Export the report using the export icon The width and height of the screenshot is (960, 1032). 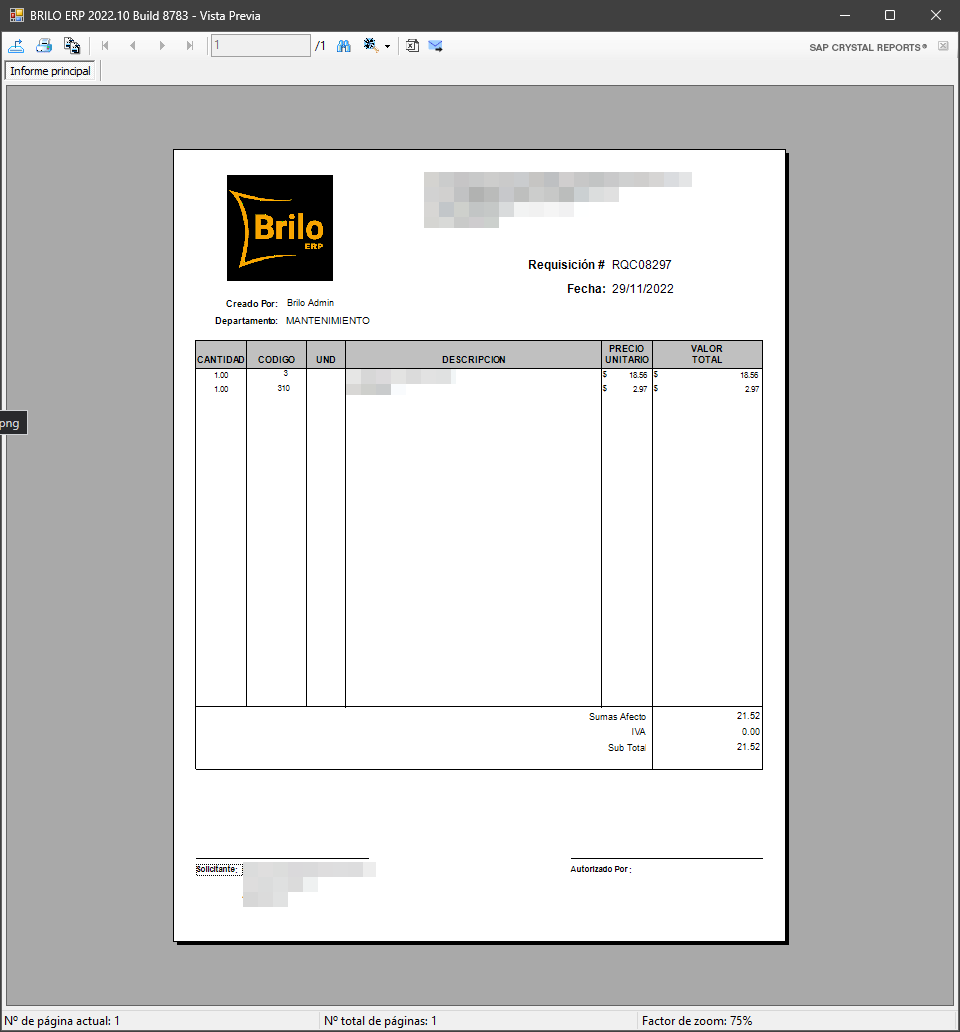[16, 45]
